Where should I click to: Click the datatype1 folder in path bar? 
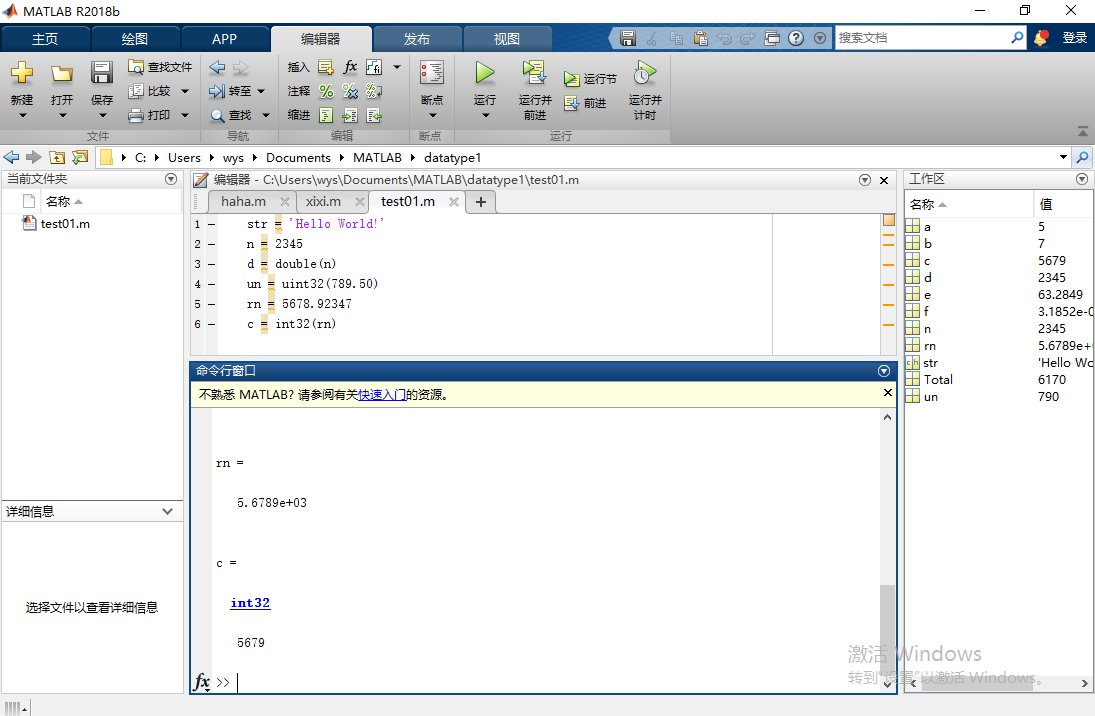coord(453,158)
